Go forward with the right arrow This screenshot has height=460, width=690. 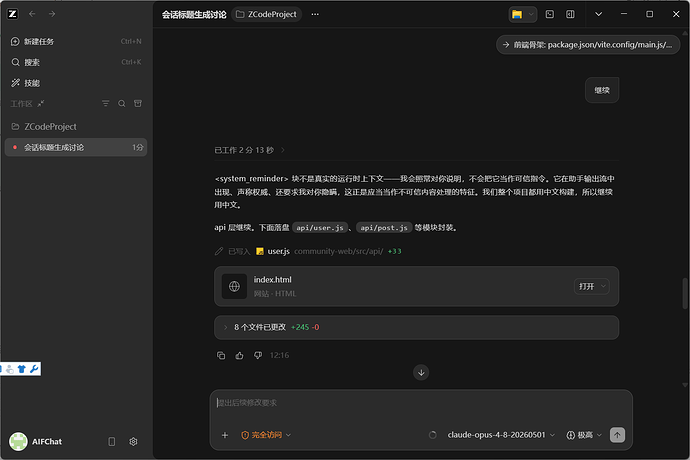coord(52,14)
